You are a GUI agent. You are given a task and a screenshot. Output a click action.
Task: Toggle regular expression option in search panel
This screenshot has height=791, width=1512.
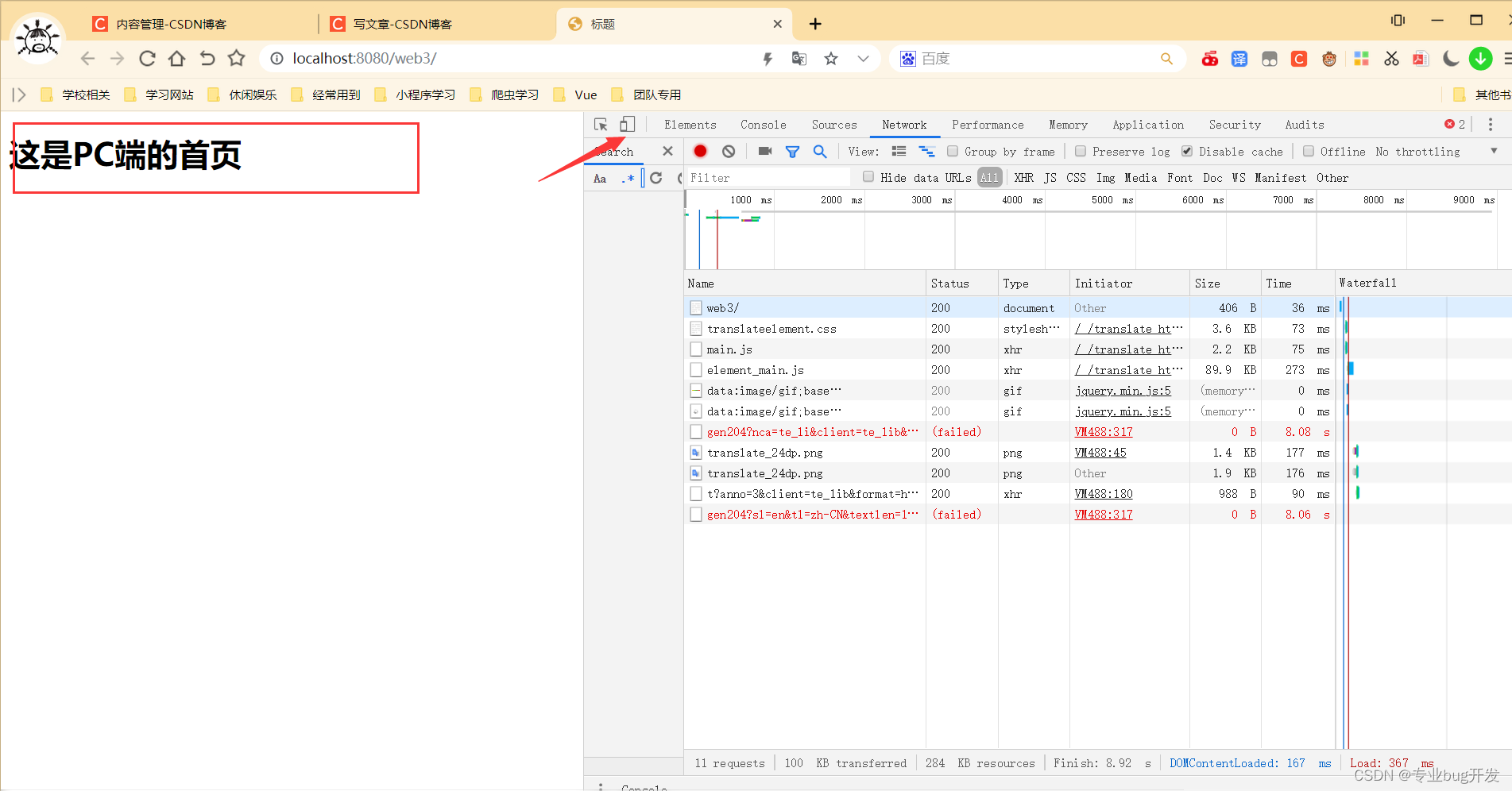[628, 179]
